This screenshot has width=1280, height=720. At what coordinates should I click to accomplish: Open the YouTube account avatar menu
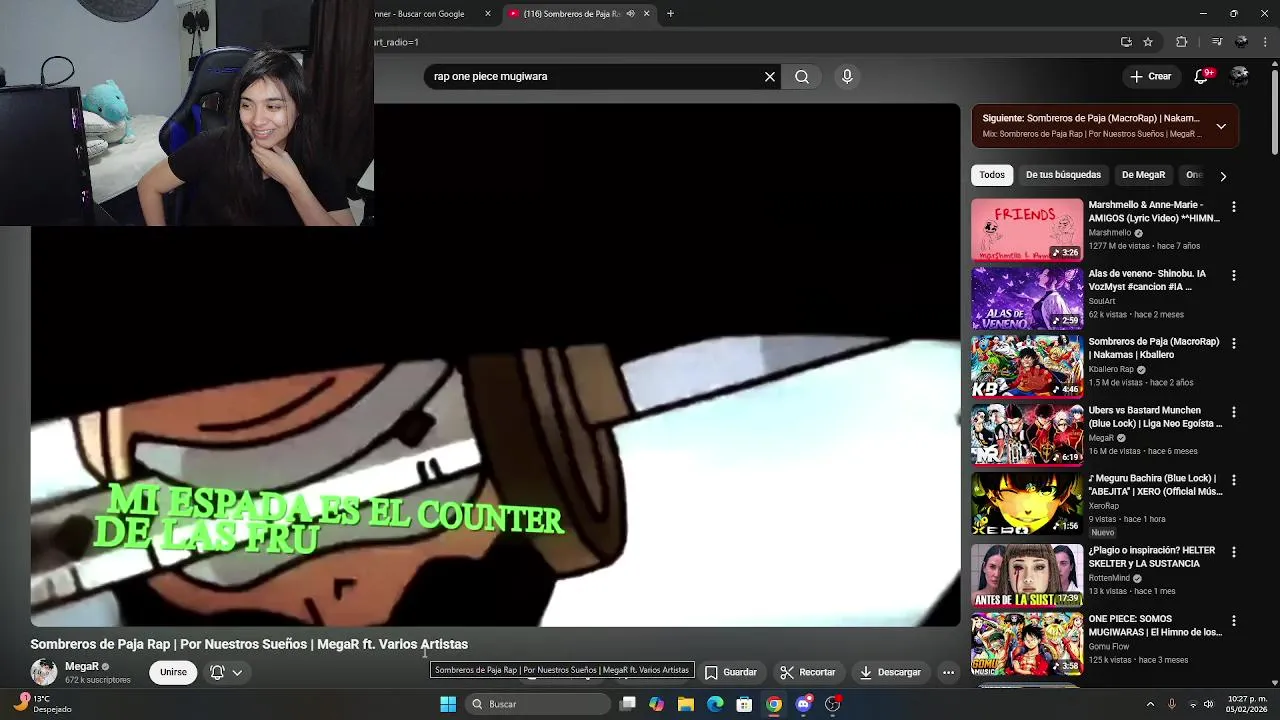pyautogui.click(x=1240, y=76)
